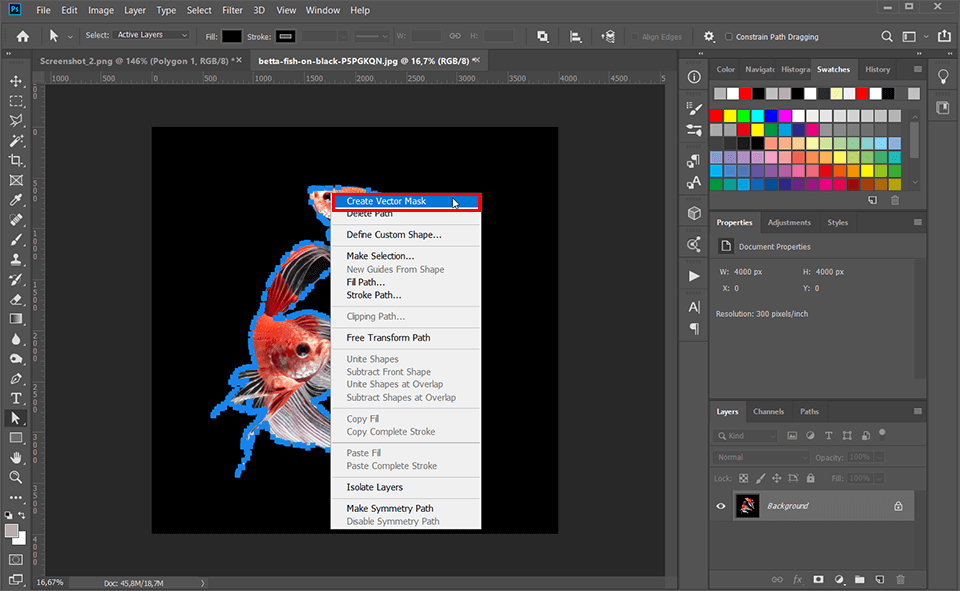
Task: Open the Normal blend mode dropdown
Action: (761, 457)
